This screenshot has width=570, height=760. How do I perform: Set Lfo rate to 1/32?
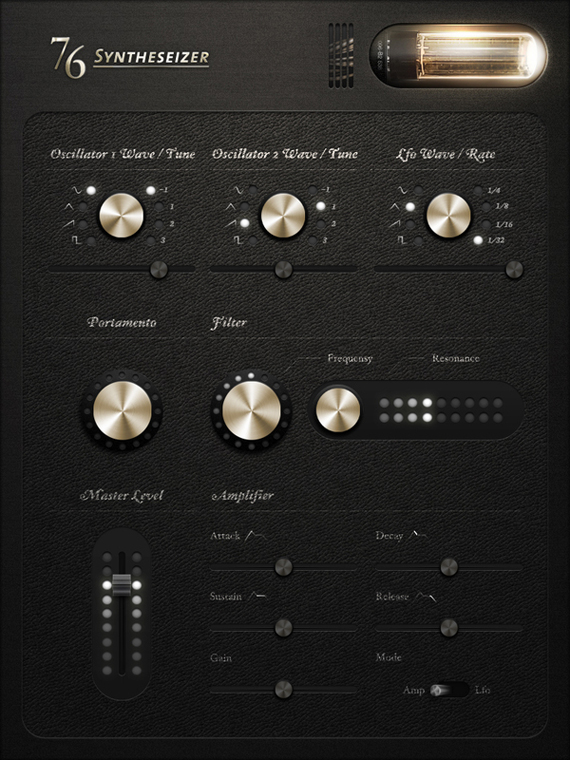tap(478, 240)
